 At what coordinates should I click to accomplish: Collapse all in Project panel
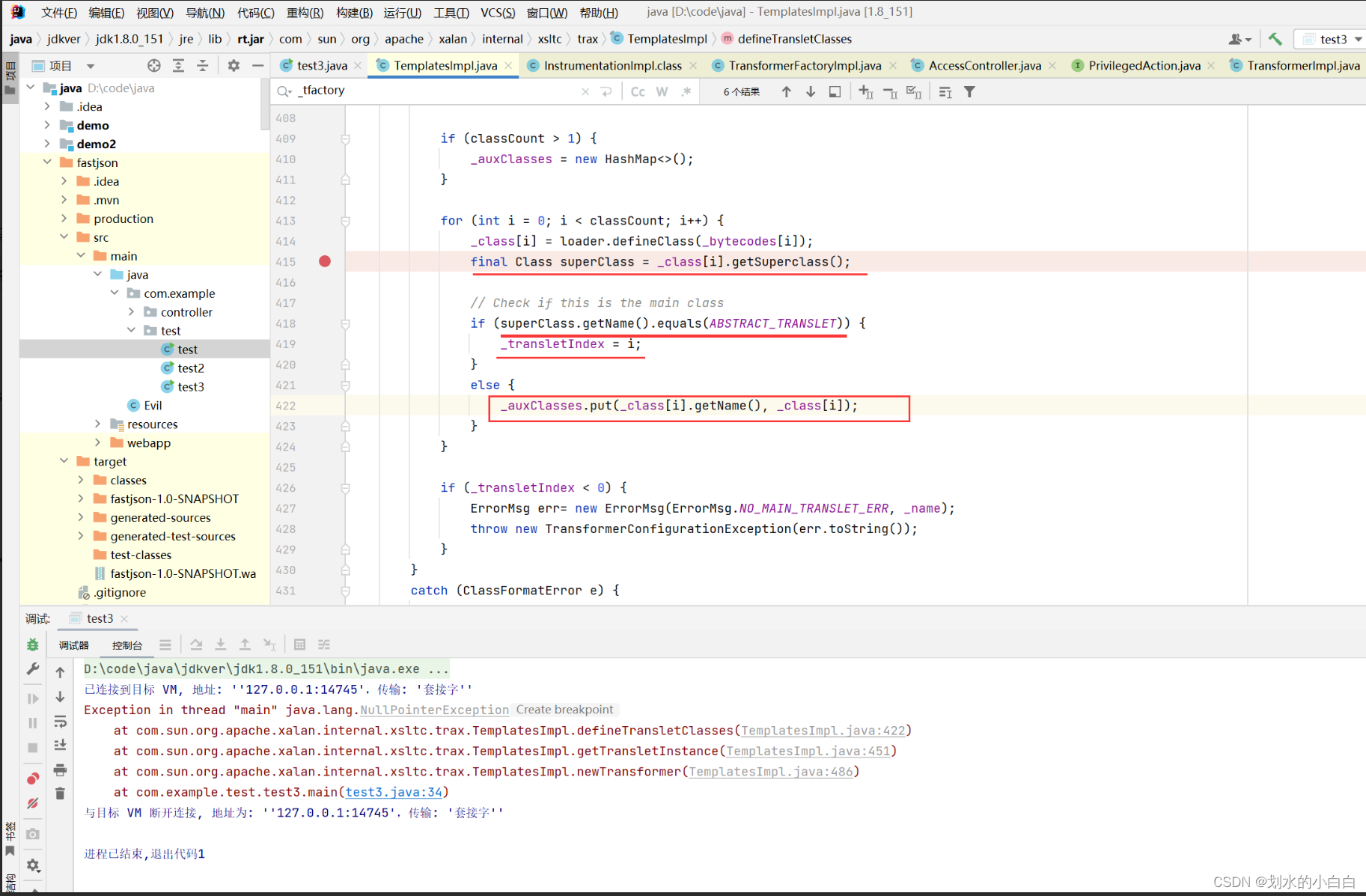coord(202,66)
